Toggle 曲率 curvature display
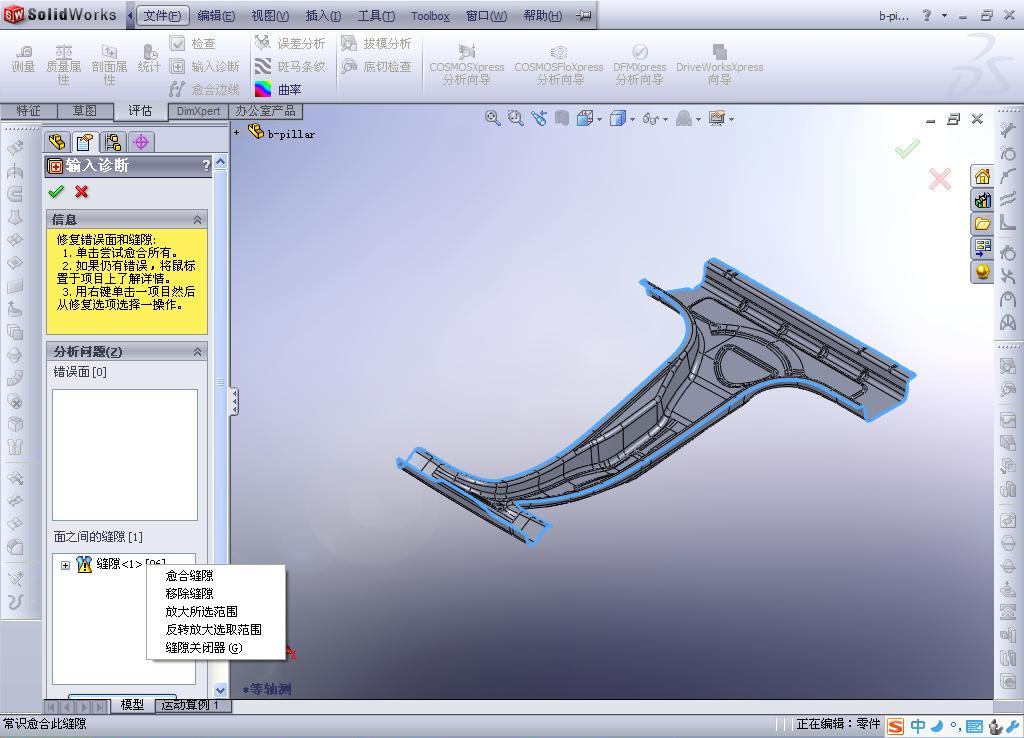Viewport: 1024px width, 738px height. (x=278, y=89)
